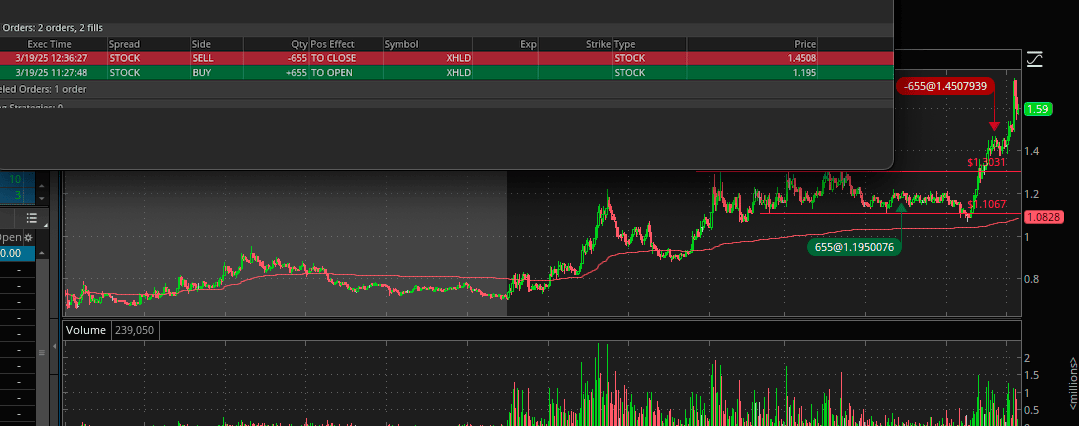Click the Volume study label
Viewport: 1079px width, 426px height.
click(85, 329)
